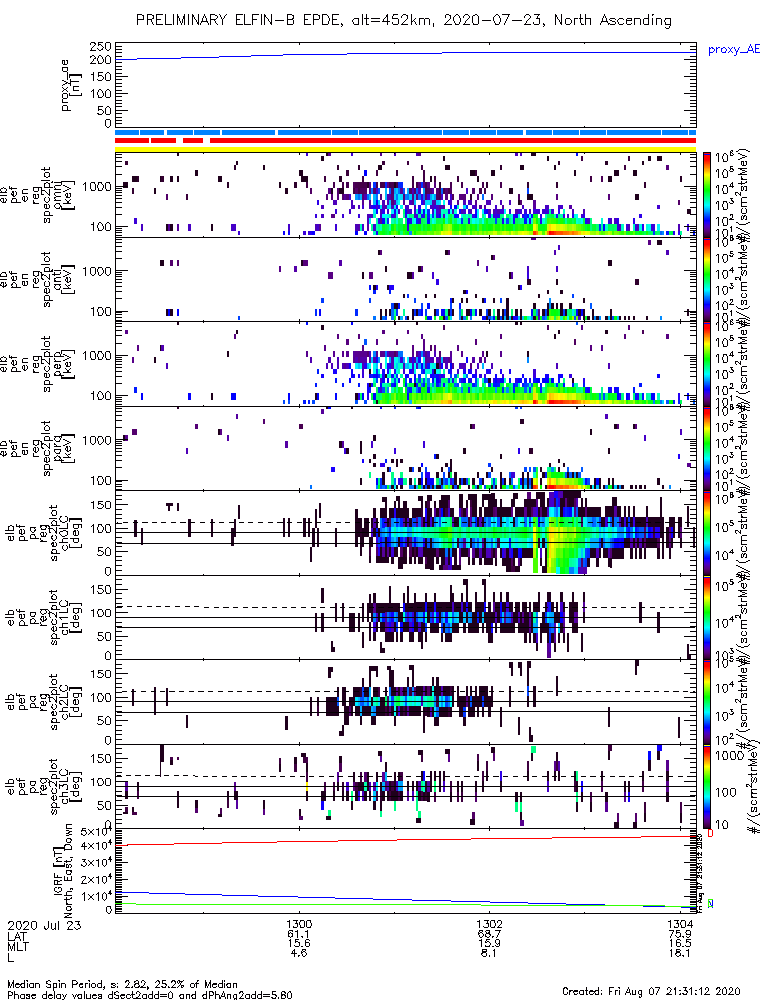The image size is (775, 1000).
Task: Click the Median Spin Period footer line
Action: 122,985
